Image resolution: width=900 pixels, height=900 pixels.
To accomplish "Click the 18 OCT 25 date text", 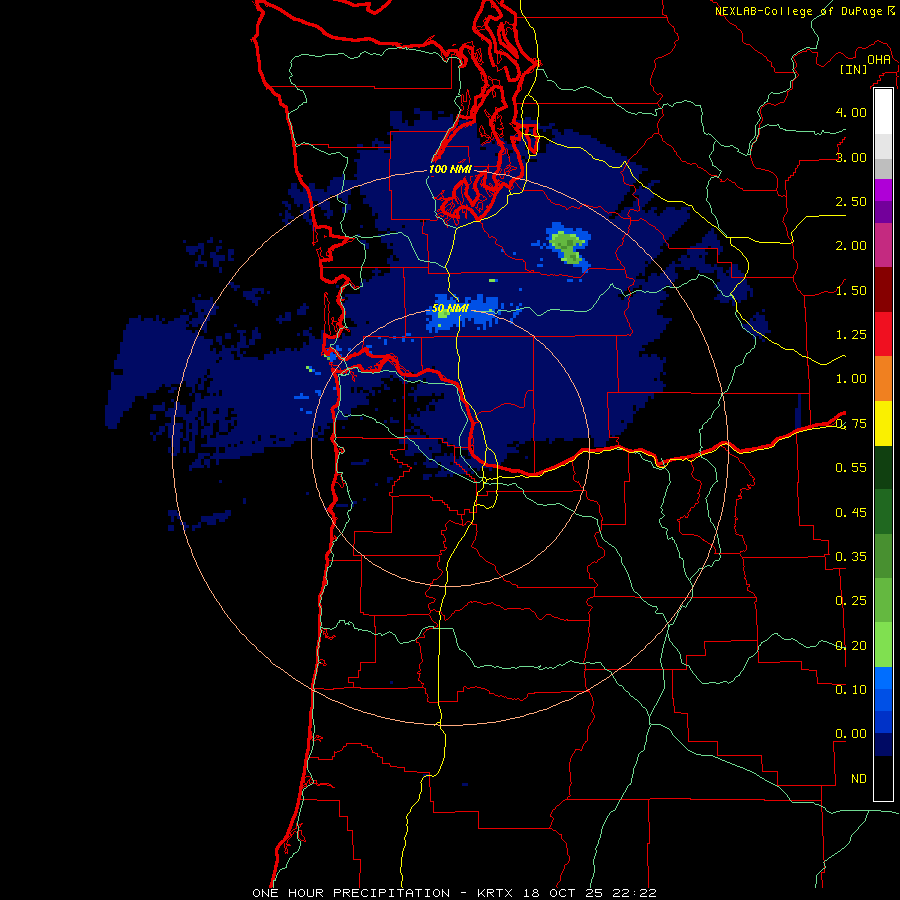I will coord(563,893).
